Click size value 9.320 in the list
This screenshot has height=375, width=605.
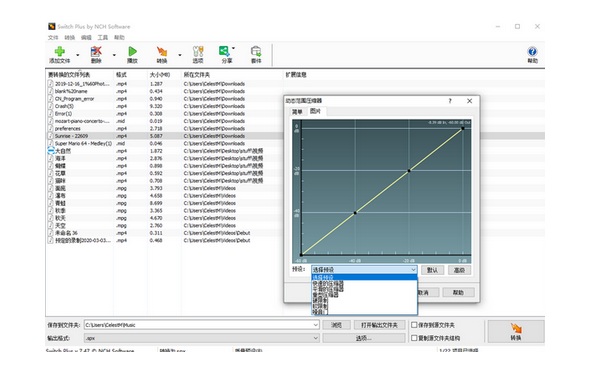pyautogui.click(x=156, y=106)
